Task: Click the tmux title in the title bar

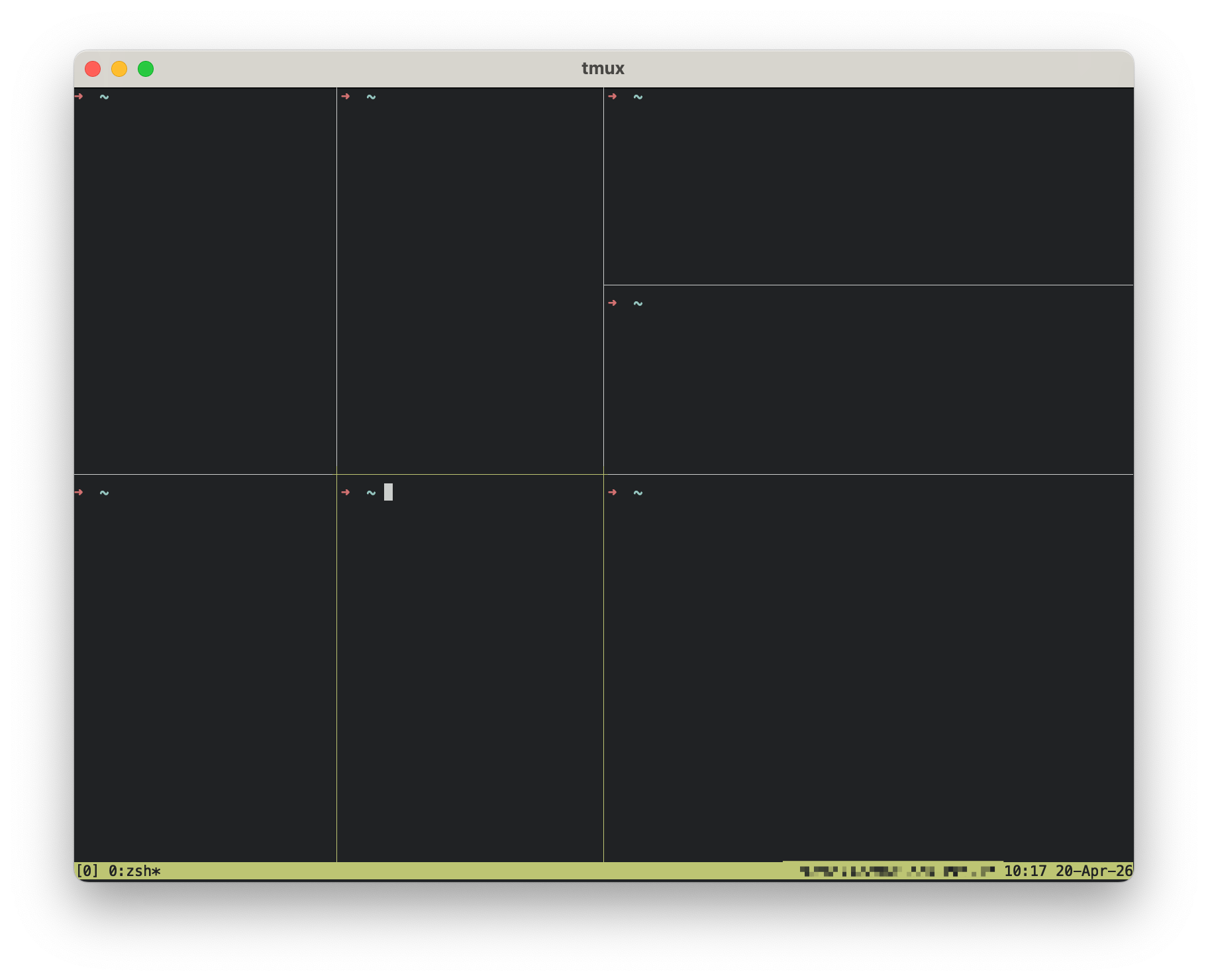Action: [x=603, y=68]
